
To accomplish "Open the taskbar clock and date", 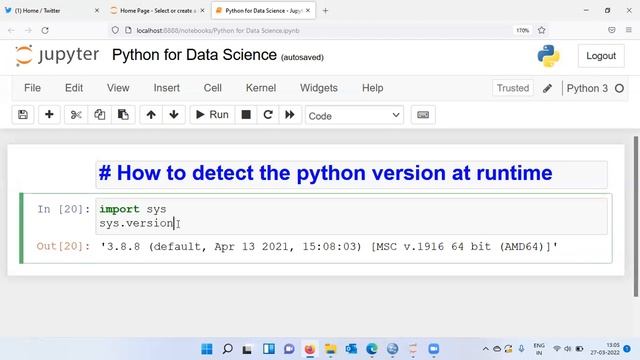I will (605, 349).
